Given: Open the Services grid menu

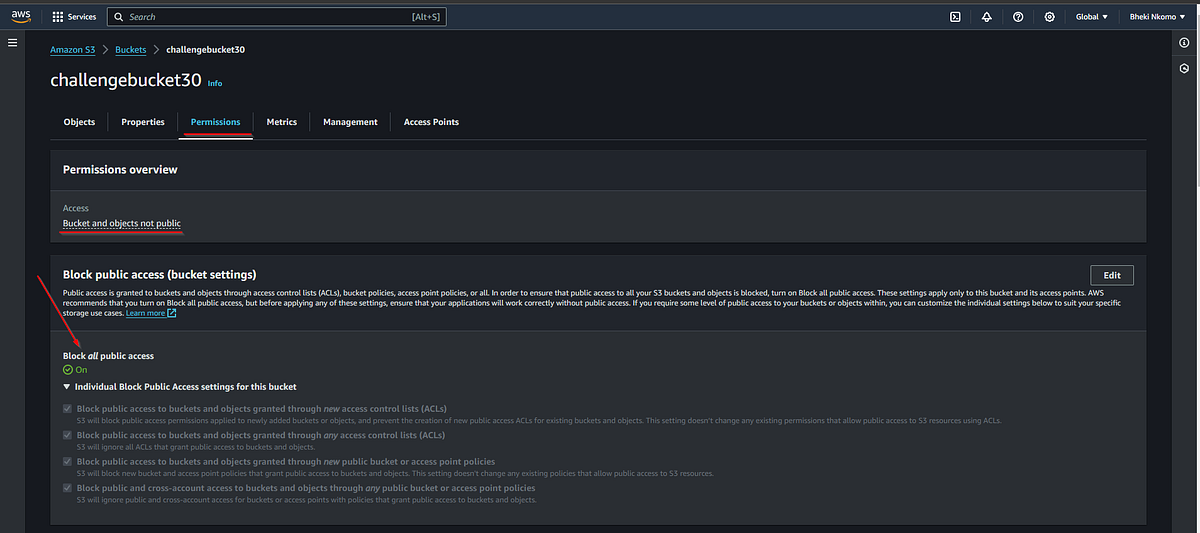Looking at the screenshot, I should pos(58,17).
